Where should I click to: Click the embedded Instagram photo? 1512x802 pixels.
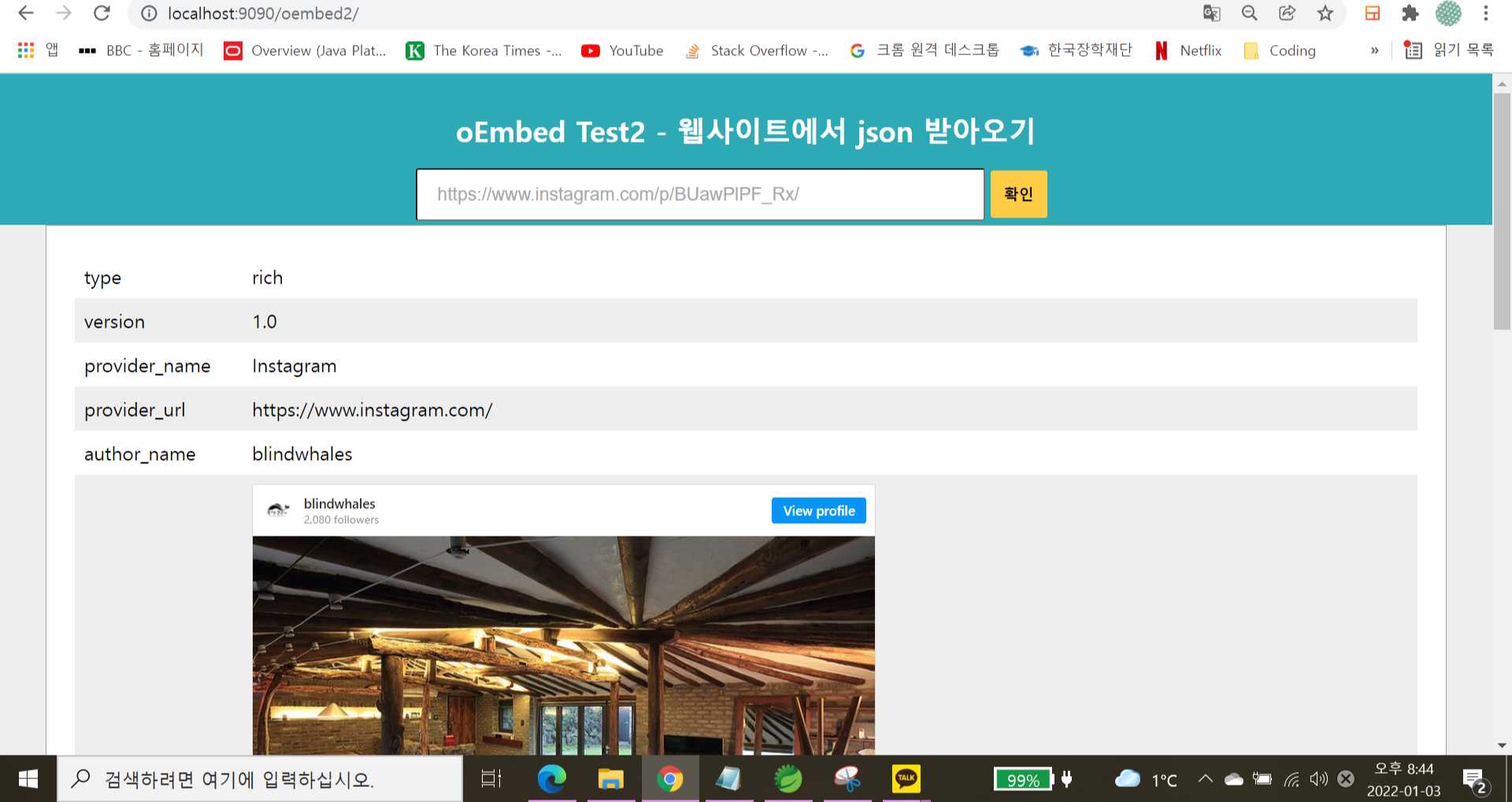[x=564, y=645]
